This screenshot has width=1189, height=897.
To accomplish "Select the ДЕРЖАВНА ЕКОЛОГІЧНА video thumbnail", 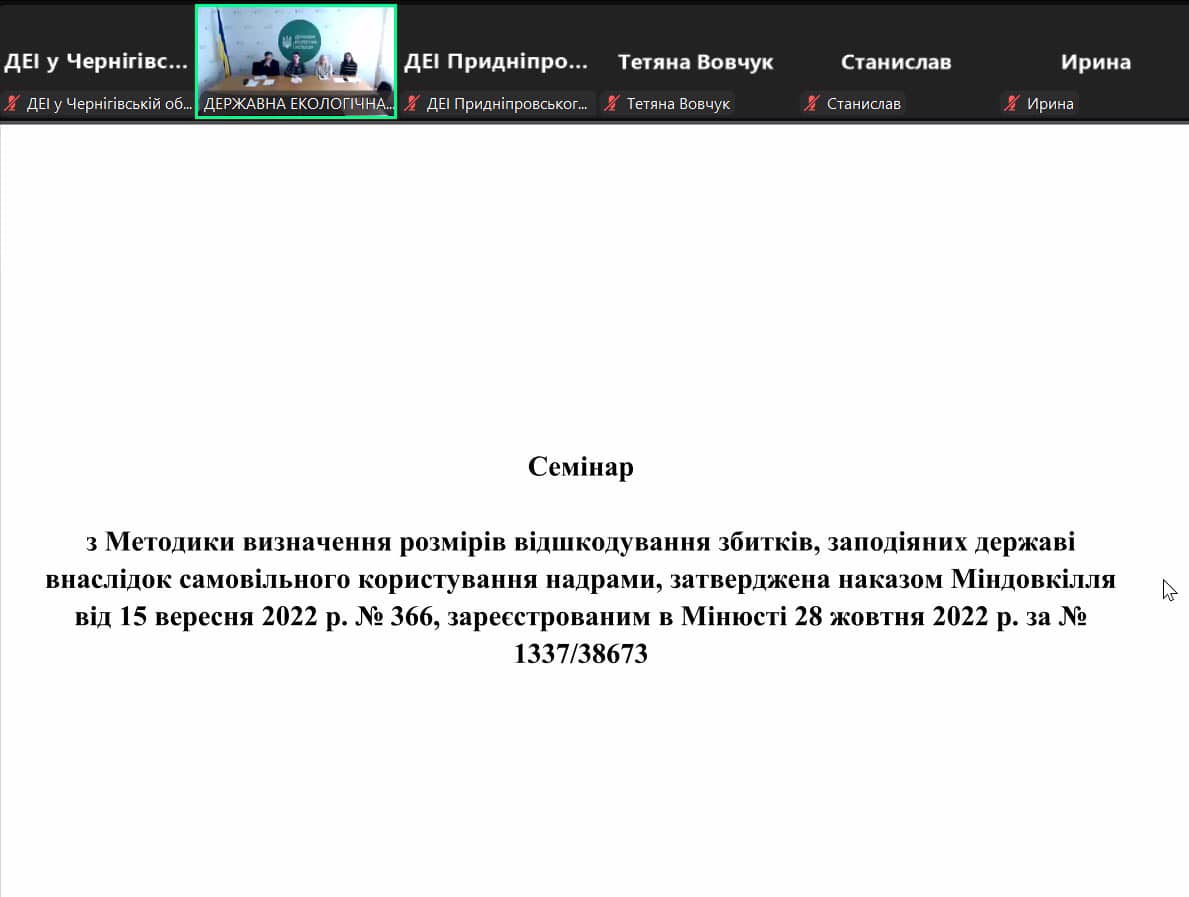I will tap(296, 61).
